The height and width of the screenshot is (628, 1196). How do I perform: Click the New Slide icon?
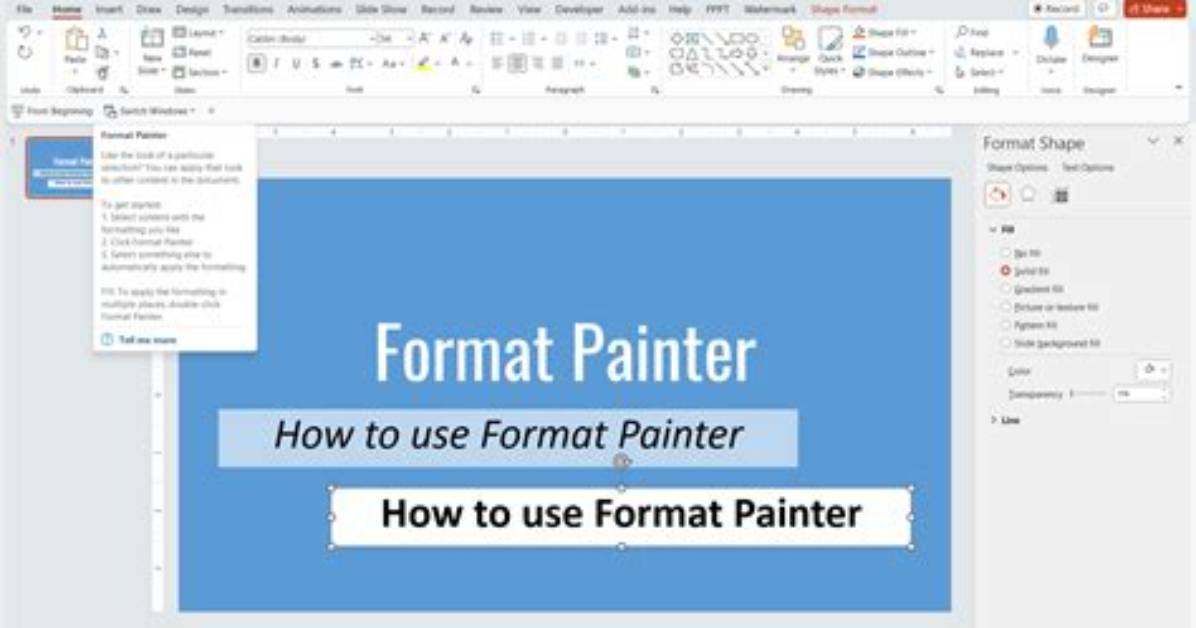point(152,39)
